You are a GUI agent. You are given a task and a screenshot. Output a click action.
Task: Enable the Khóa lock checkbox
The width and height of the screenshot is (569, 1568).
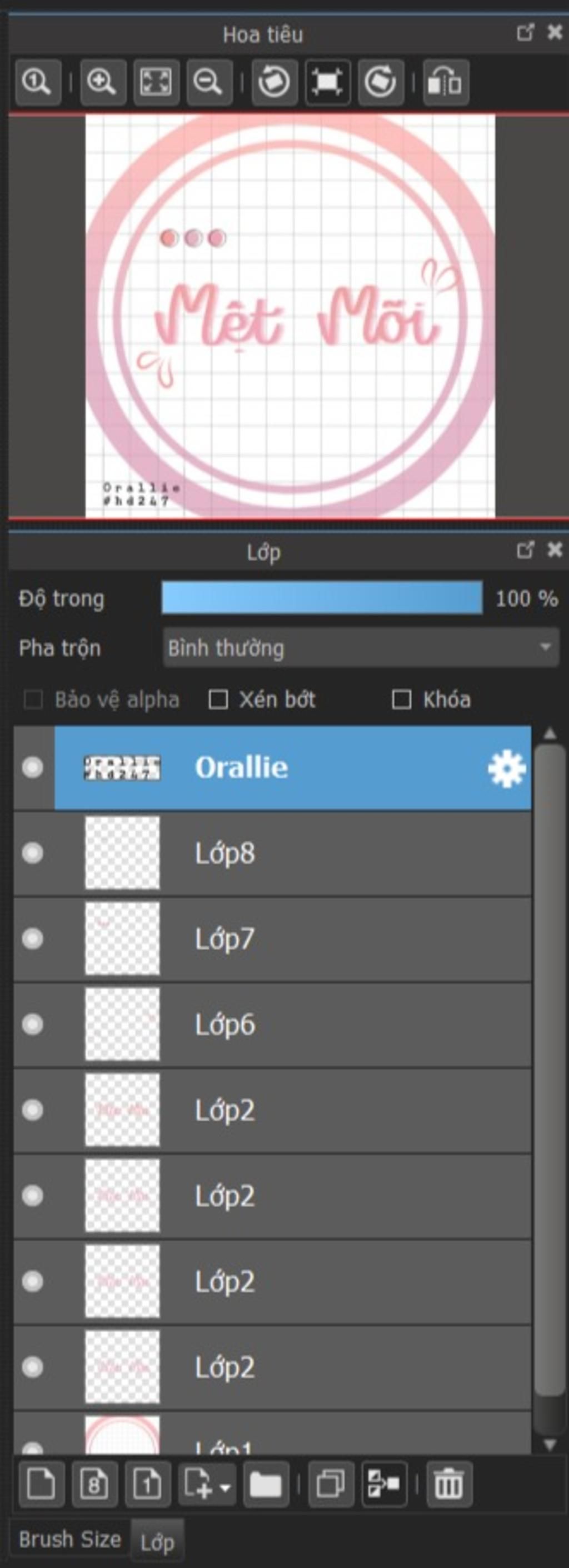coord(401,700)
